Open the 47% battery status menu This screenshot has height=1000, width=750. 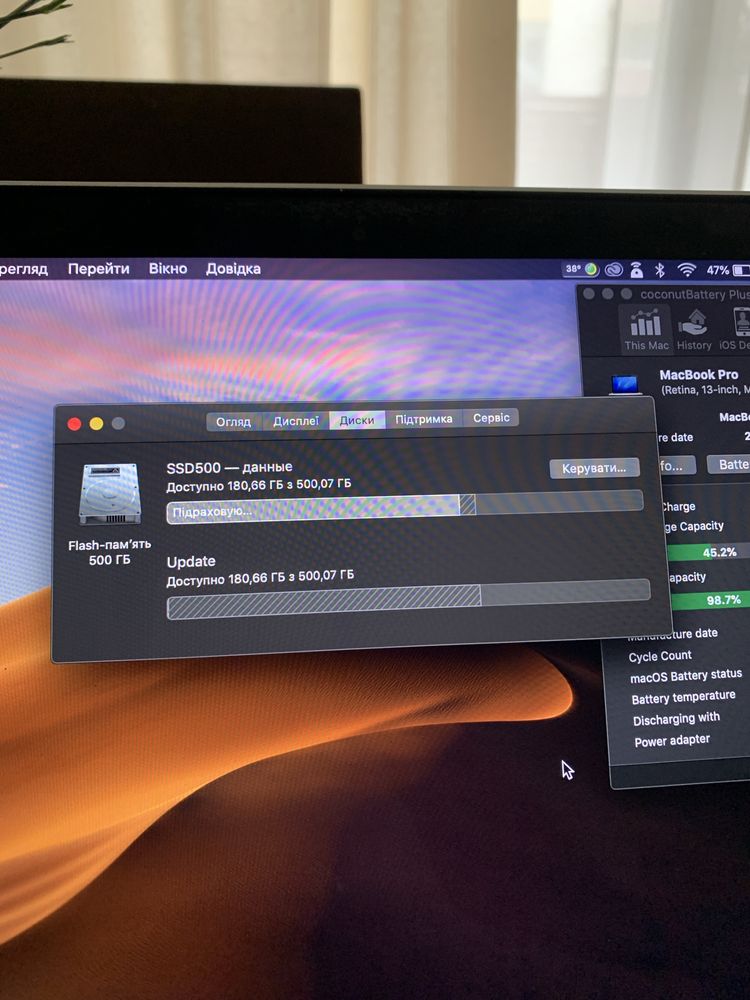point(727,270)
